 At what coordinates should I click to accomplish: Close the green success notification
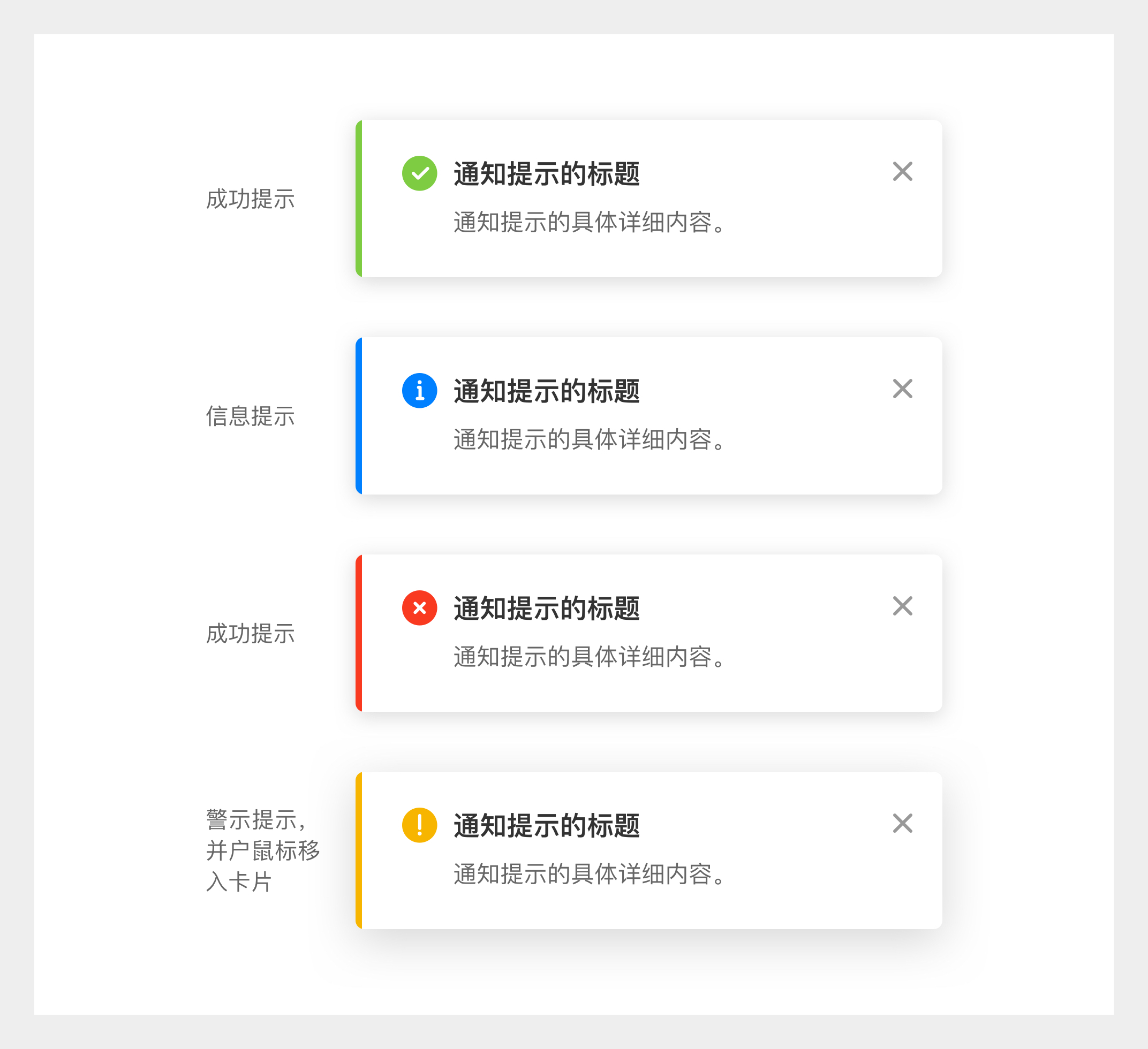[x=902, y=171]
